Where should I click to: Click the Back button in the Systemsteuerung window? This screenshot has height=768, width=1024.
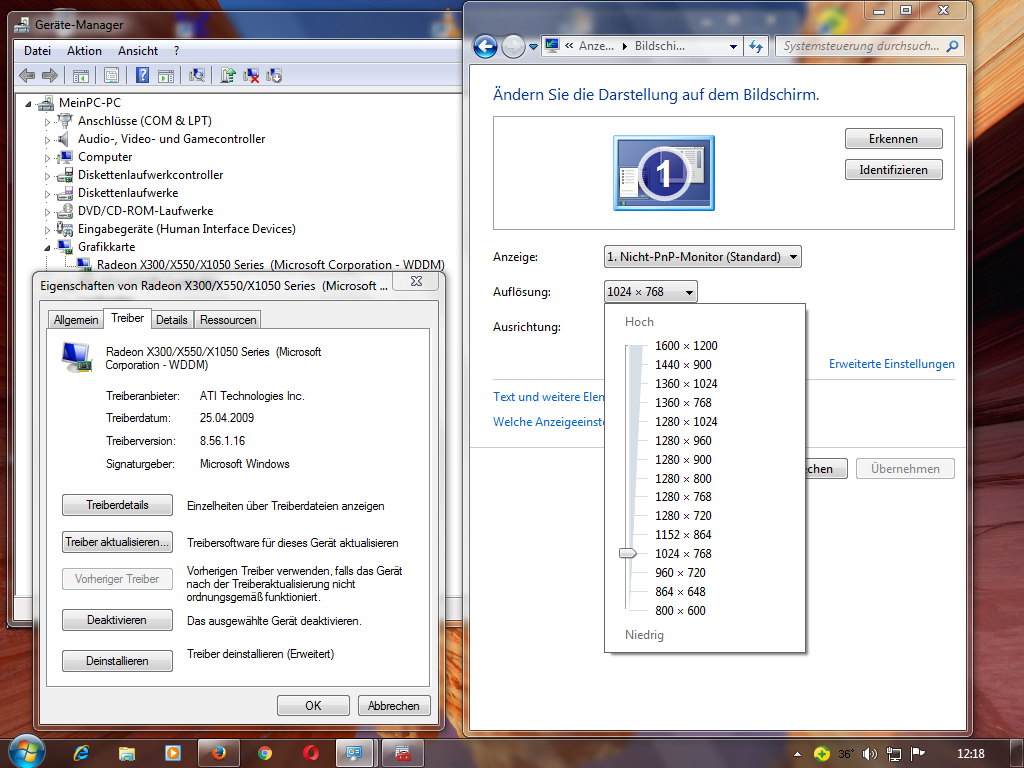[x=485, y=46]
